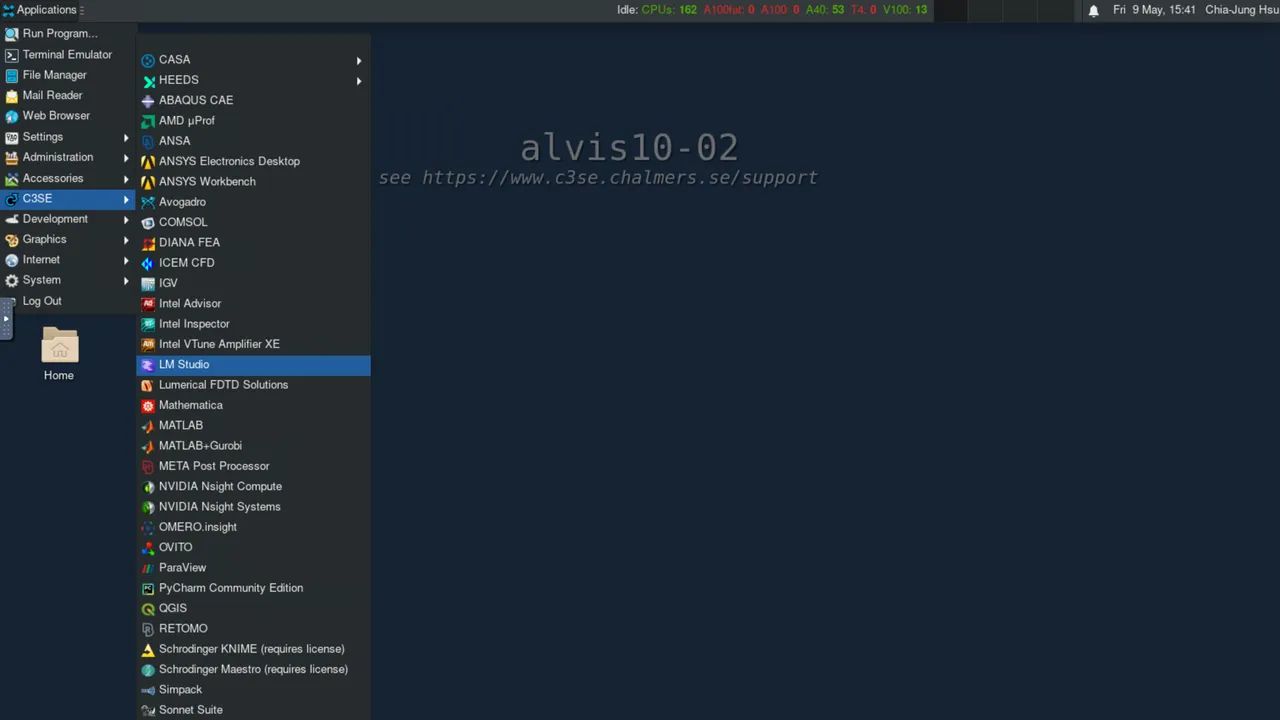Open File Manager from menu
Screen dimensions: 1280x720
(x=68, y=75)
